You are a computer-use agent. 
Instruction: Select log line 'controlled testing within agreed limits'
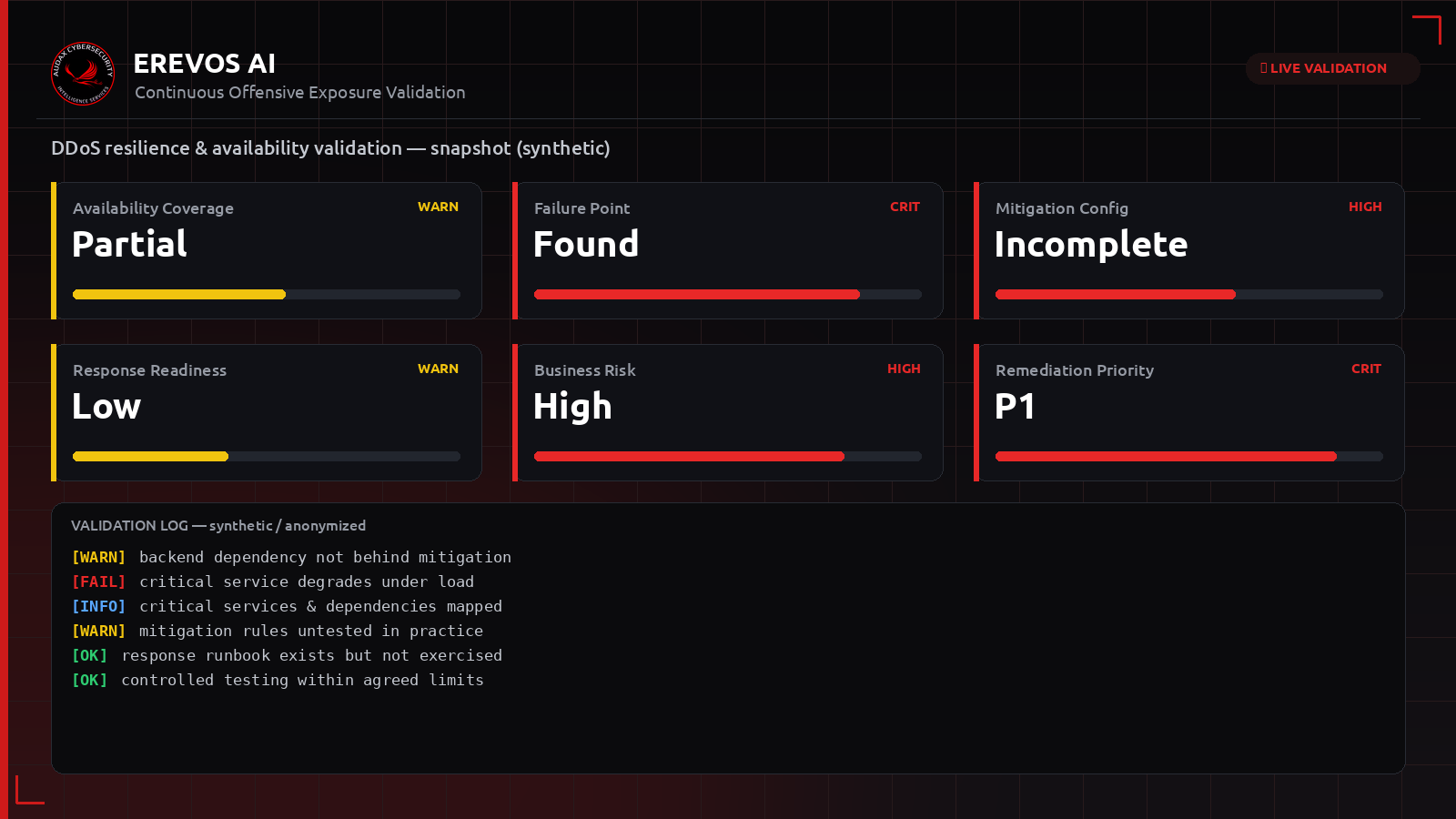pos(278,680)
